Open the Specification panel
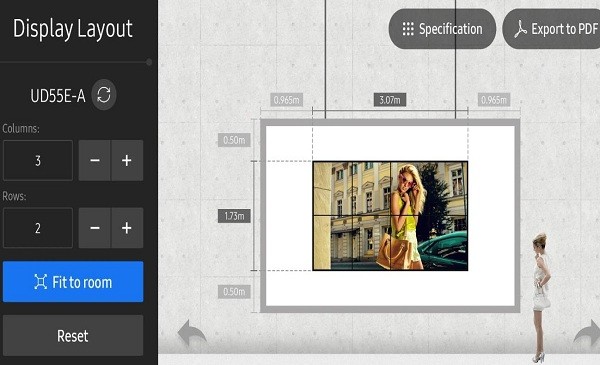 click(x=442, y=29)
